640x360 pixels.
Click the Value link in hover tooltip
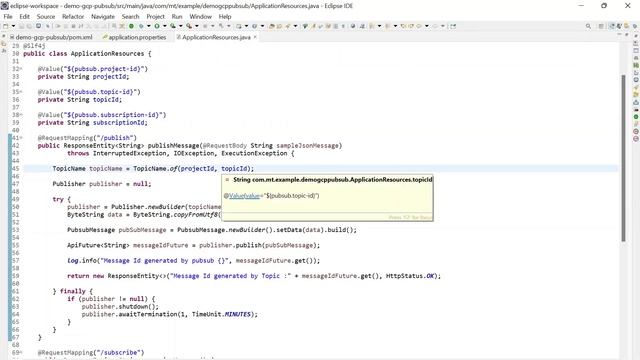tap(244, 196)
